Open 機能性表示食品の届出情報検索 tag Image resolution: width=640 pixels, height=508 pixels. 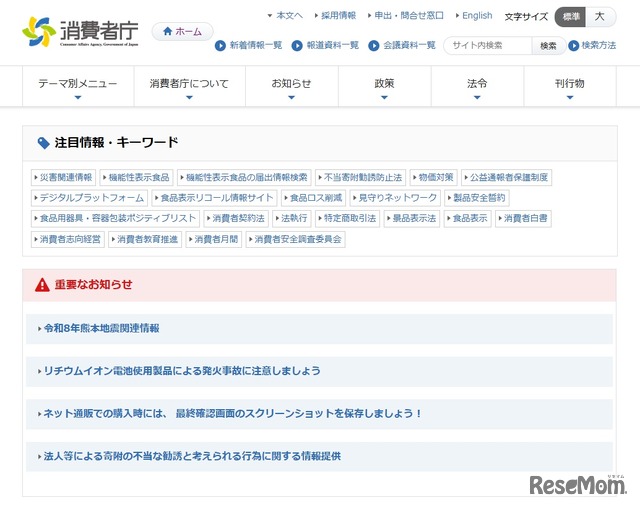click(244, 177)
